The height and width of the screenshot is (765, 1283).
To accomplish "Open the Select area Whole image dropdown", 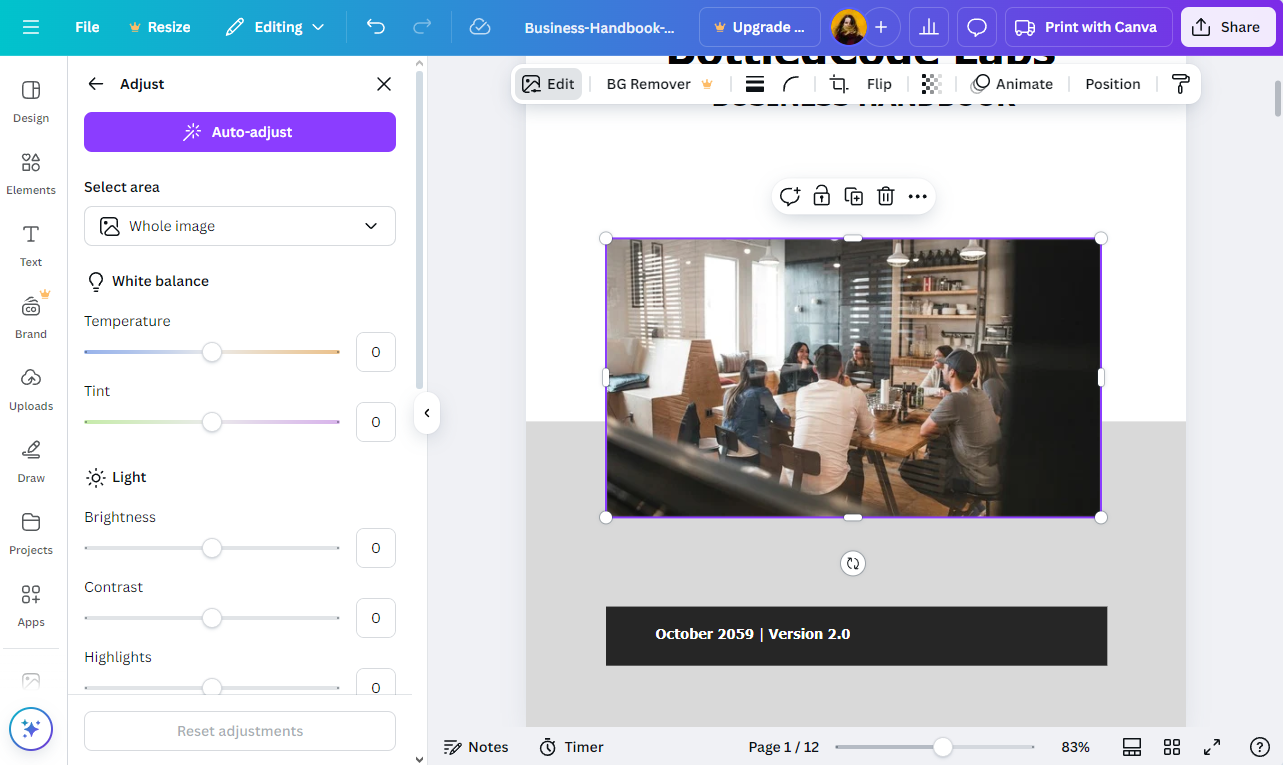I will (240, 226).
